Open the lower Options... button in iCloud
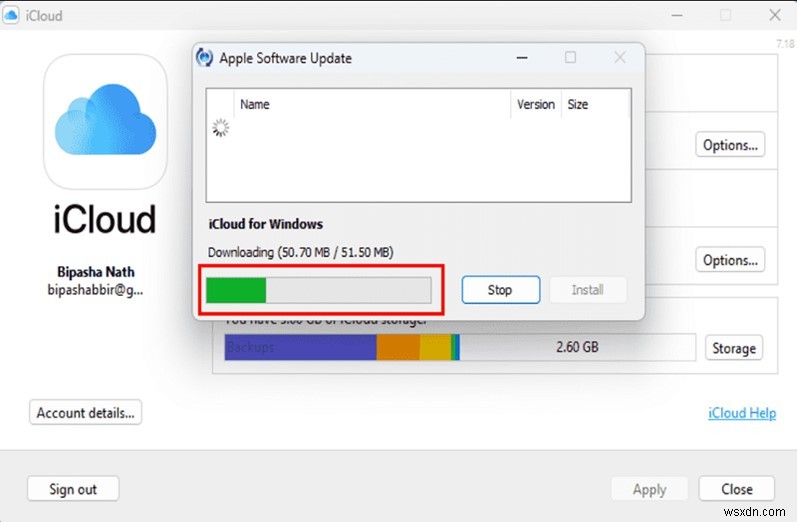 730,260
